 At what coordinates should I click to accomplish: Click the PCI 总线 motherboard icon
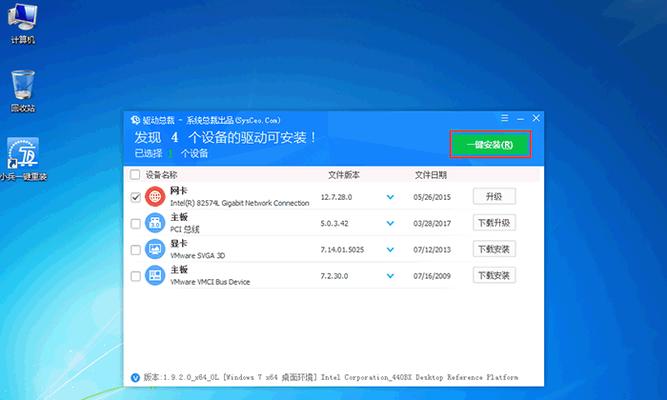[155, 223]
